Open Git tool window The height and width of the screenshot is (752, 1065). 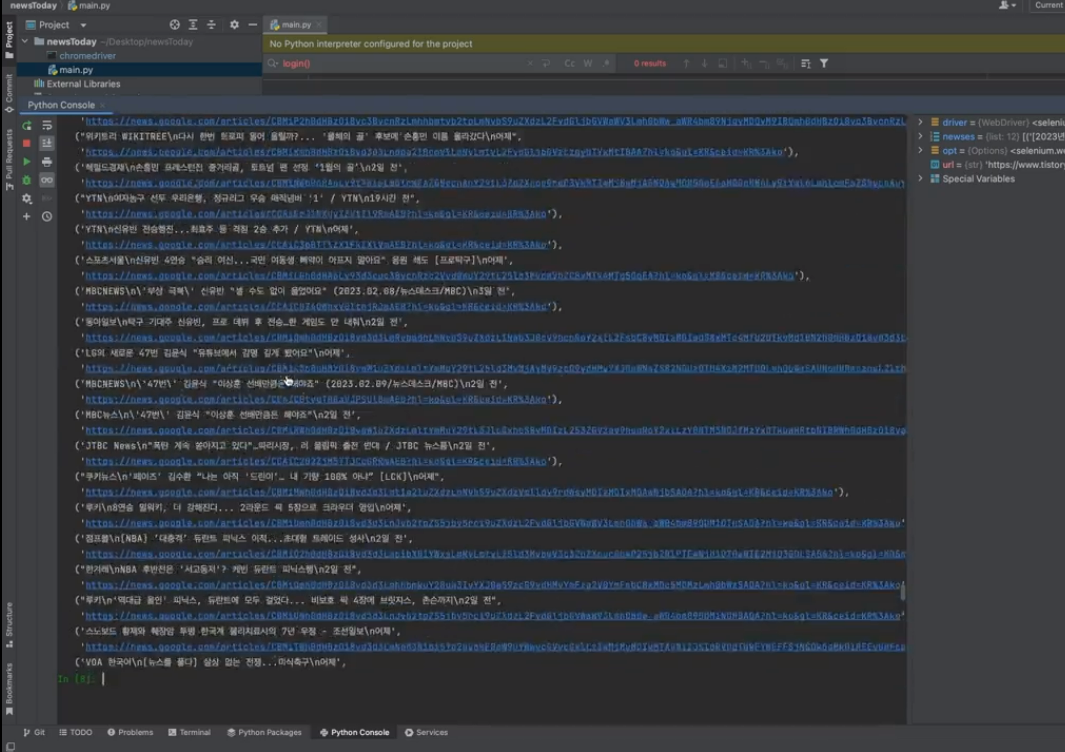(34, 732)
